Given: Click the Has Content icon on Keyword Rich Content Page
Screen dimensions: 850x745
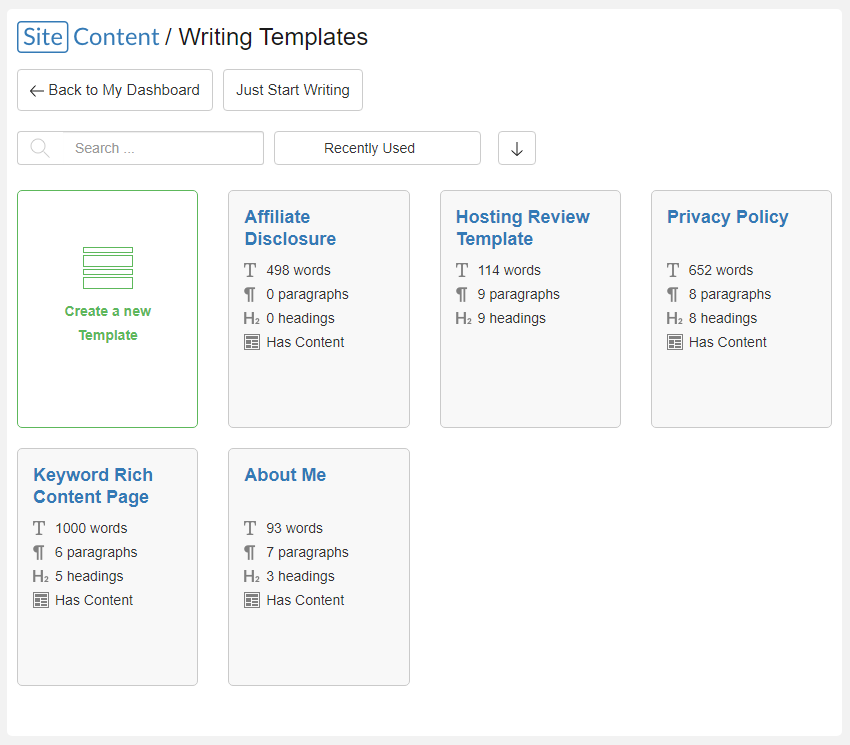Looking at the screenshot, I should 41,600.
